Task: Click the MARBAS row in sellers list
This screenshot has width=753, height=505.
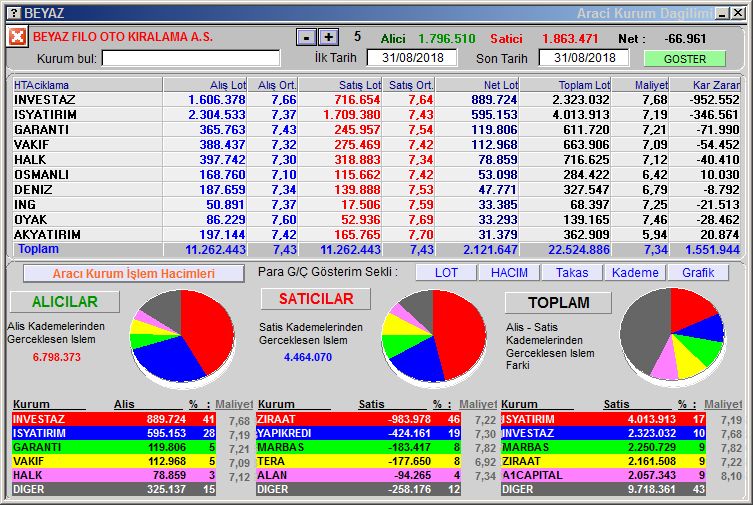Action: click(359, 447)
